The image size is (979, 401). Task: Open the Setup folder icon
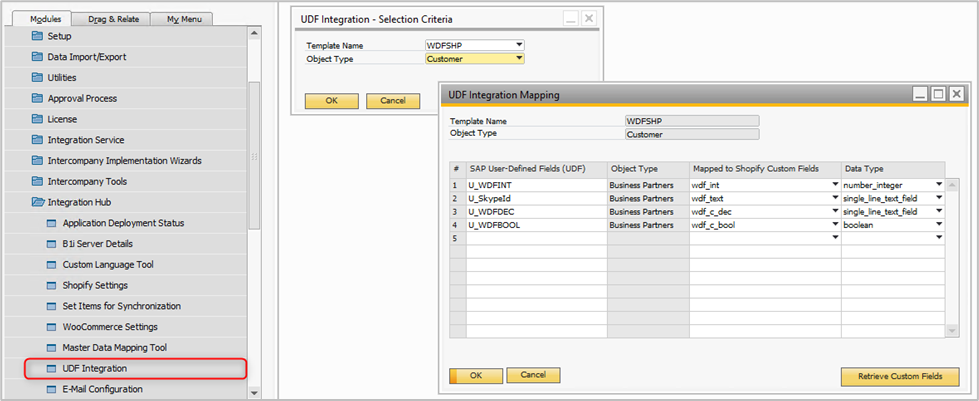click(38, 36)
